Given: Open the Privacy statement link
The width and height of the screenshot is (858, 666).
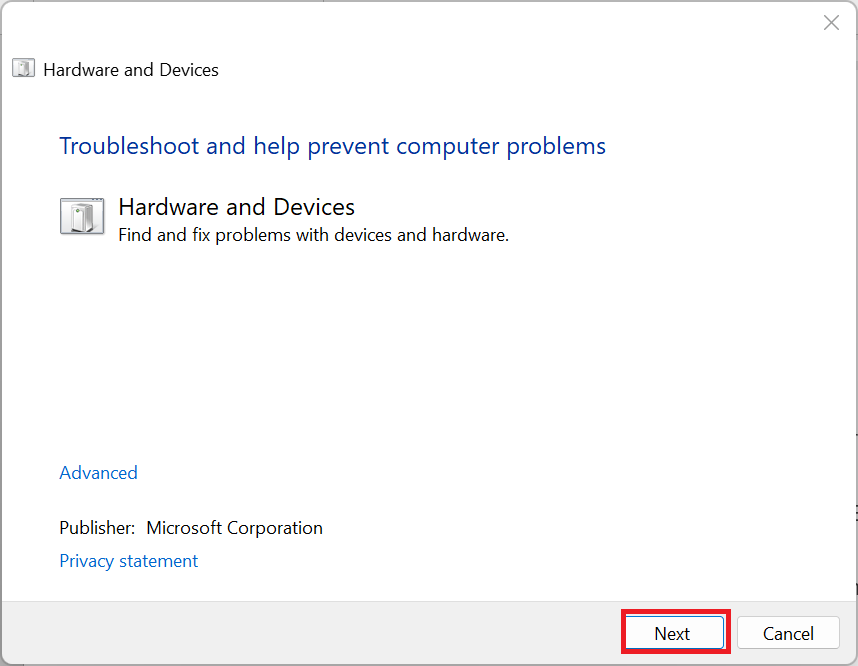Looking at the screenshot, I should pos(128,561).
